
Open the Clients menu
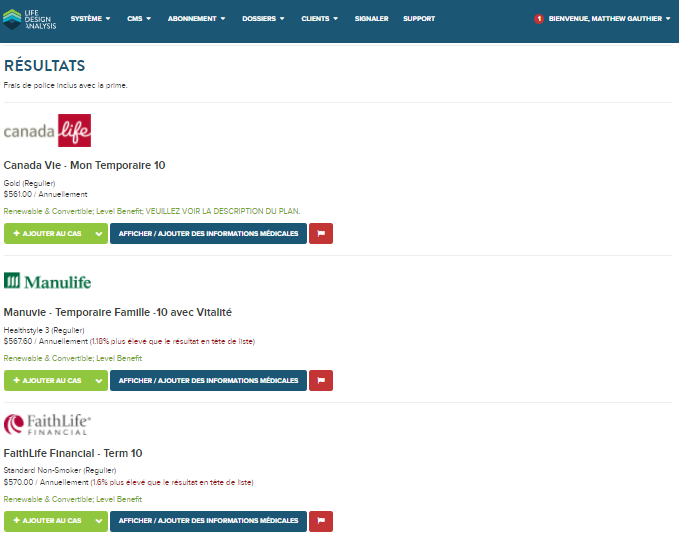(320, 19)
